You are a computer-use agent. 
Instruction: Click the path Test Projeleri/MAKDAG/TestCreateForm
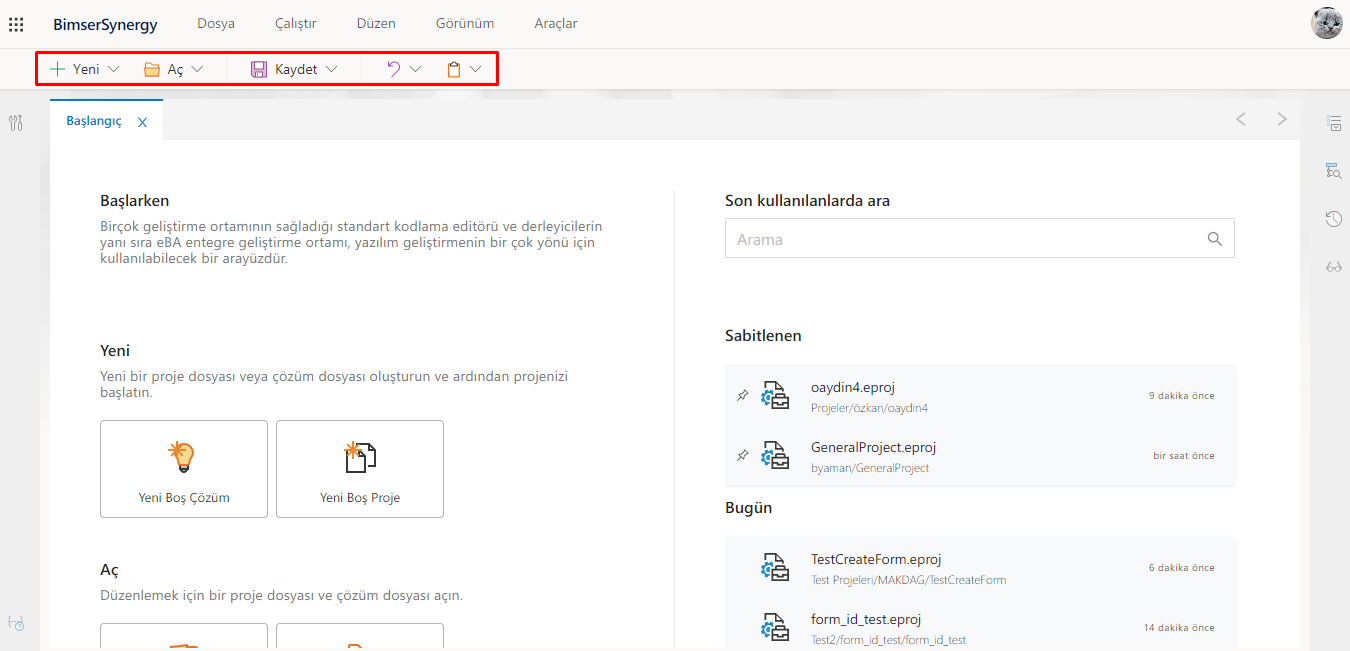pyautogui.click(x=908, y=580)
